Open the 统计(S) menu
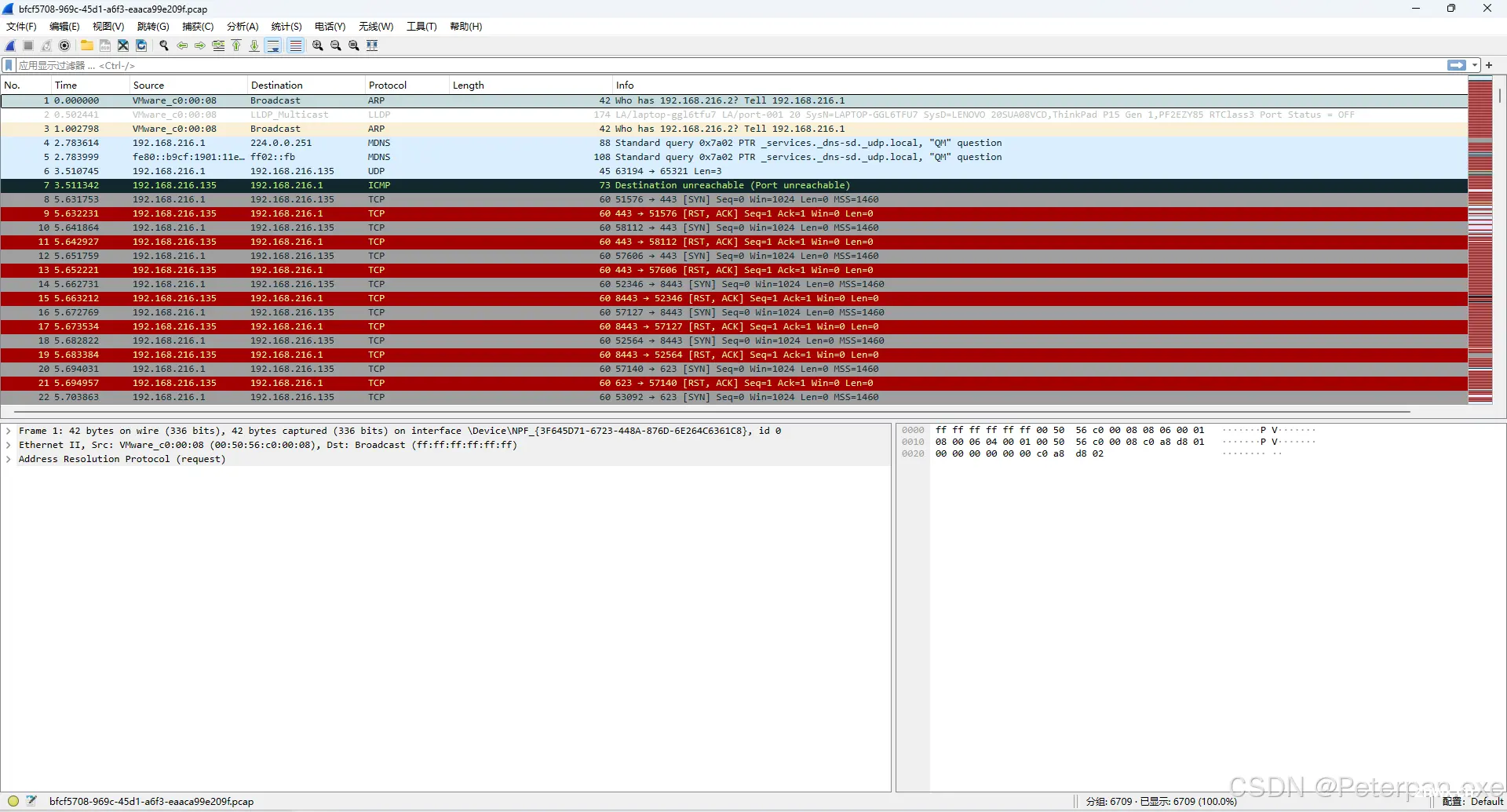1507x812 pixels. pyautogui.click(x=286, y=27)
